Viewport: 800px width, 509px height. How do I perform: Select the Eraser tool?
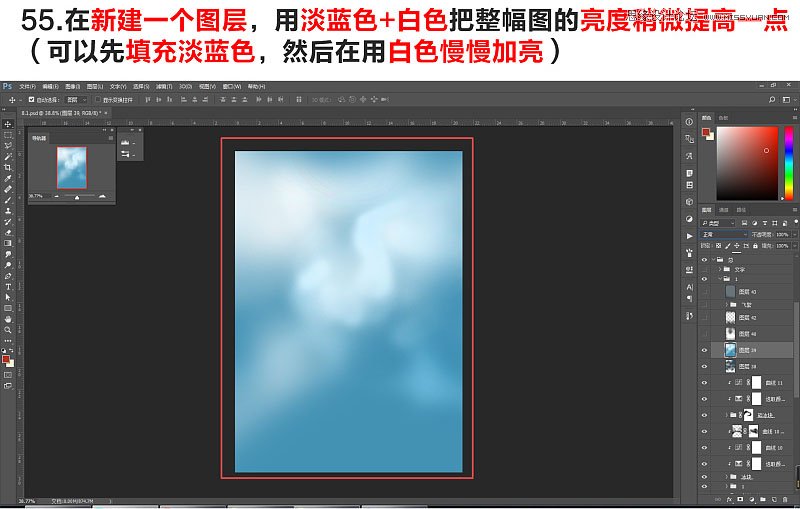tap(8, 233)
